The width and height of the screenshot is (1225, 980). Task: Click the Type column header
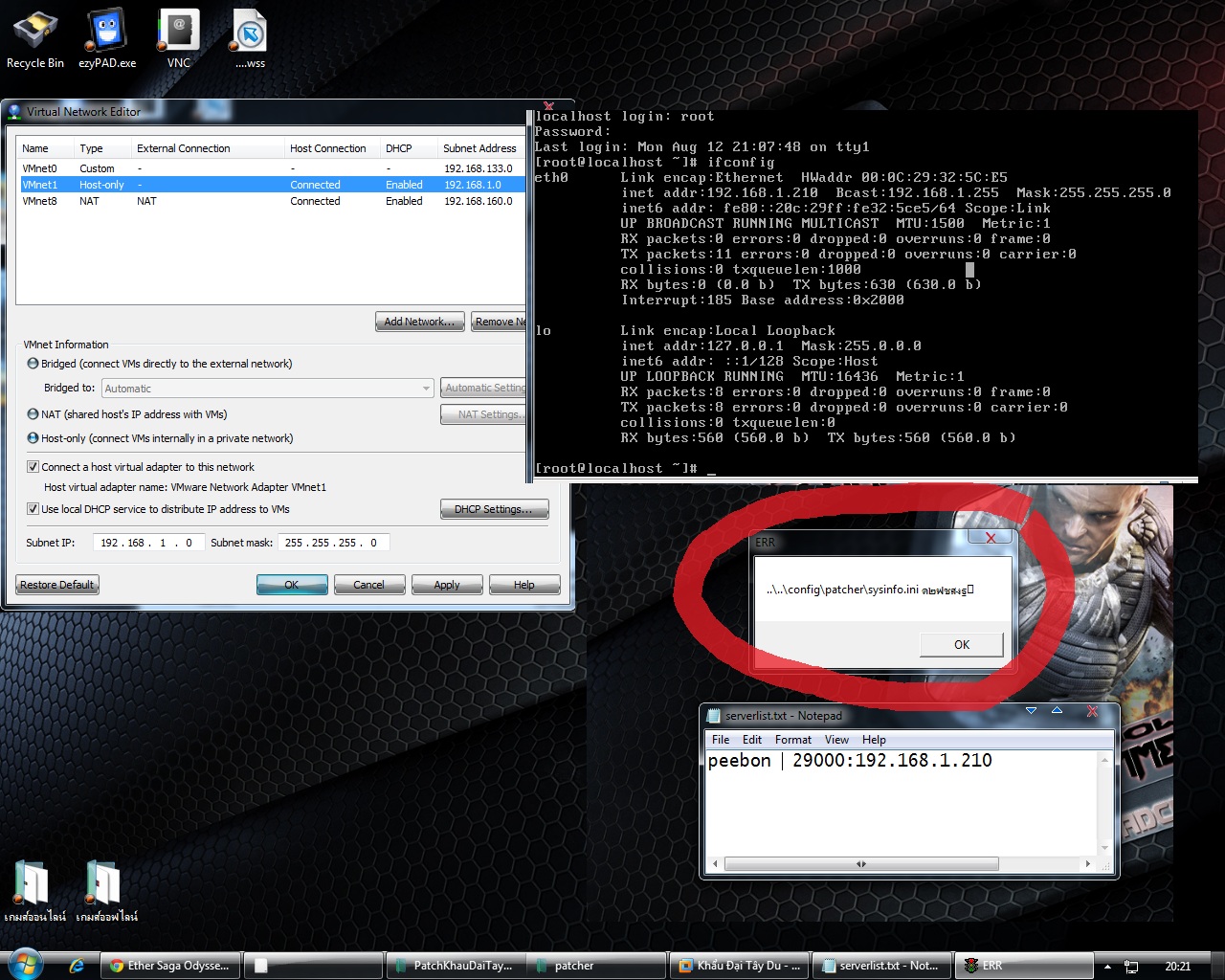click(102, 148)
